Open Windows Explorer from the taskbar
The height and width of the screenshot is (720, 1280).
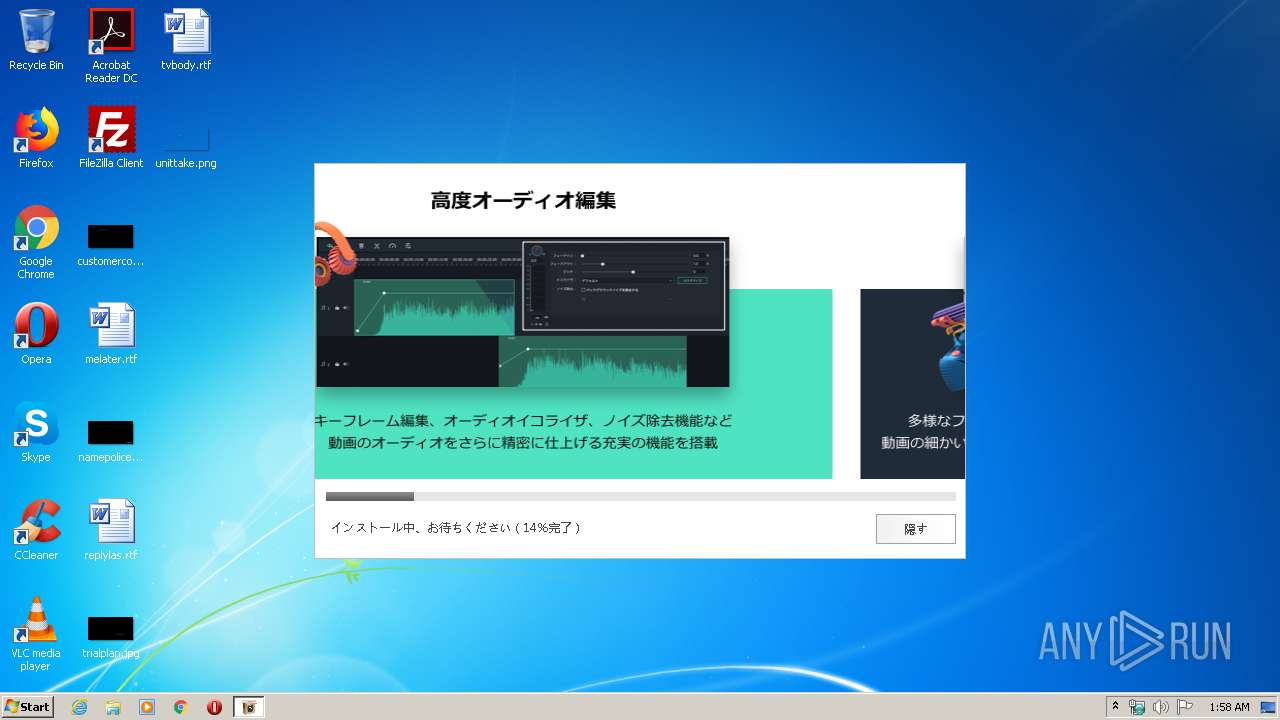(113, 707)
